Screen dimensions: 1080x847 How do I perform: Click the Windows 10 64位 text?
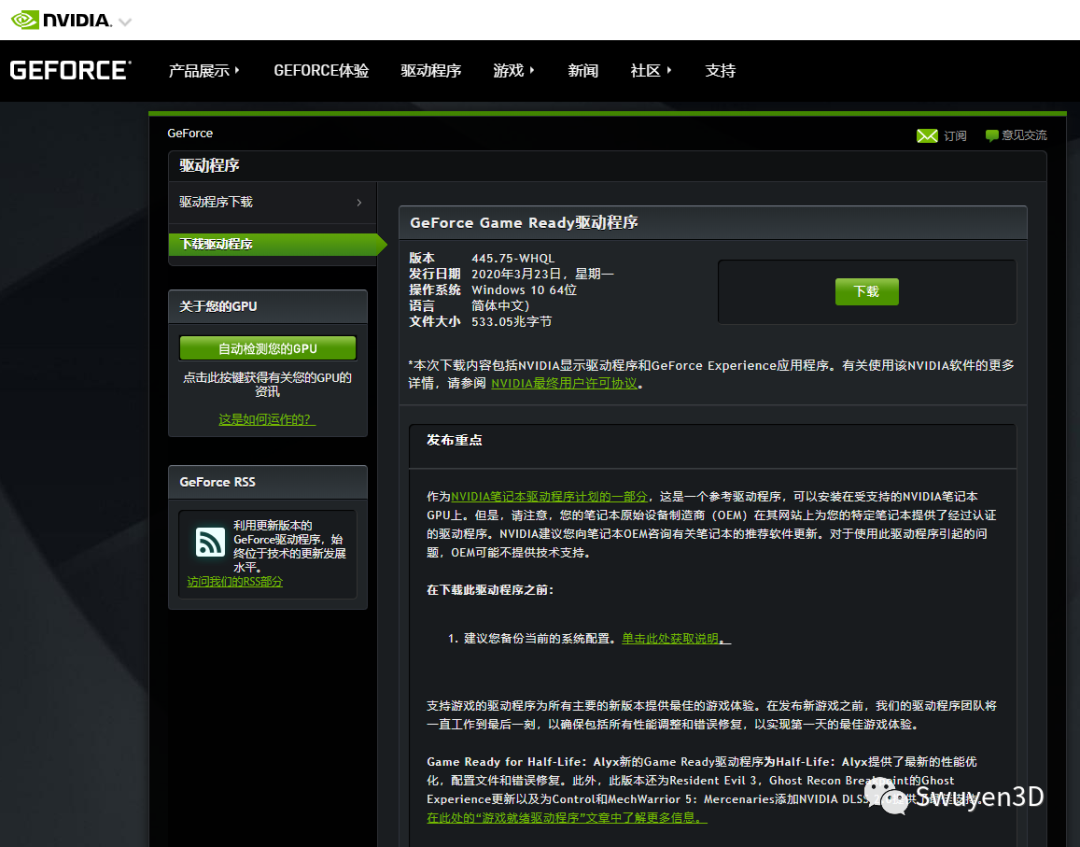(523, 290)
